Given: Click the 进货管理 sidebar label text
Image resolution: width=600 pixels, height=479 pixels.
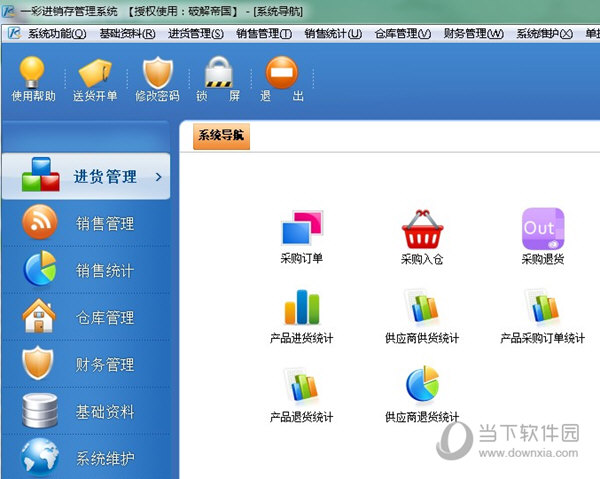Looking at the screenshot, I should click(105, 177).
